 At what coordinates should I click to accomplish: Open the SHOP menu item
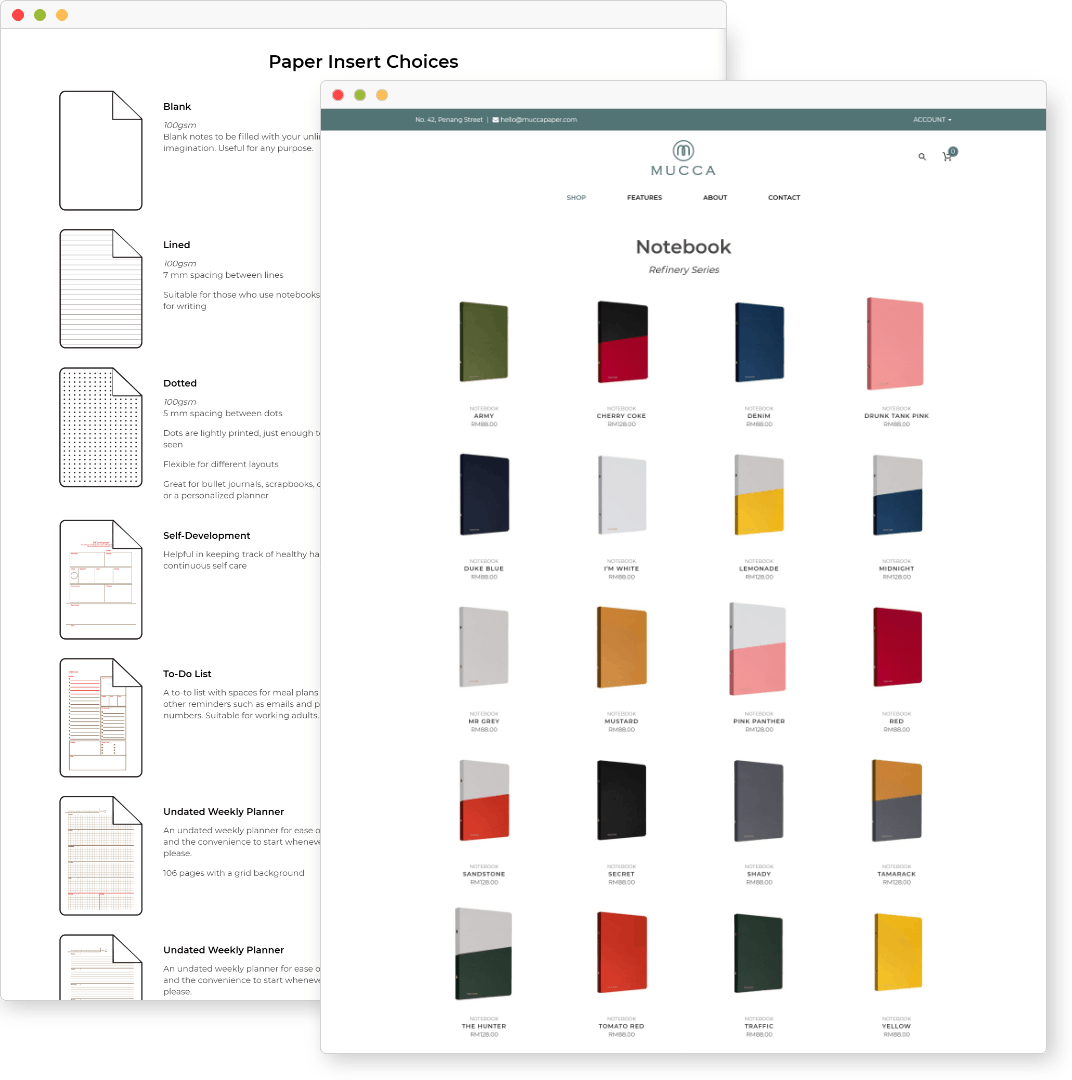(576, 198)
